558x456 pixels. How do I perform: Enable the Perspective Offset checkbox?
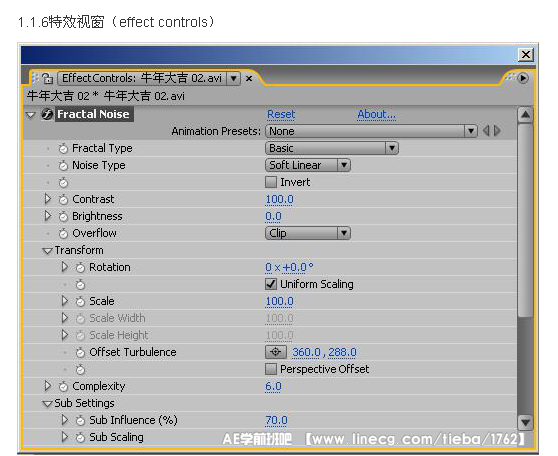[271, 369]
